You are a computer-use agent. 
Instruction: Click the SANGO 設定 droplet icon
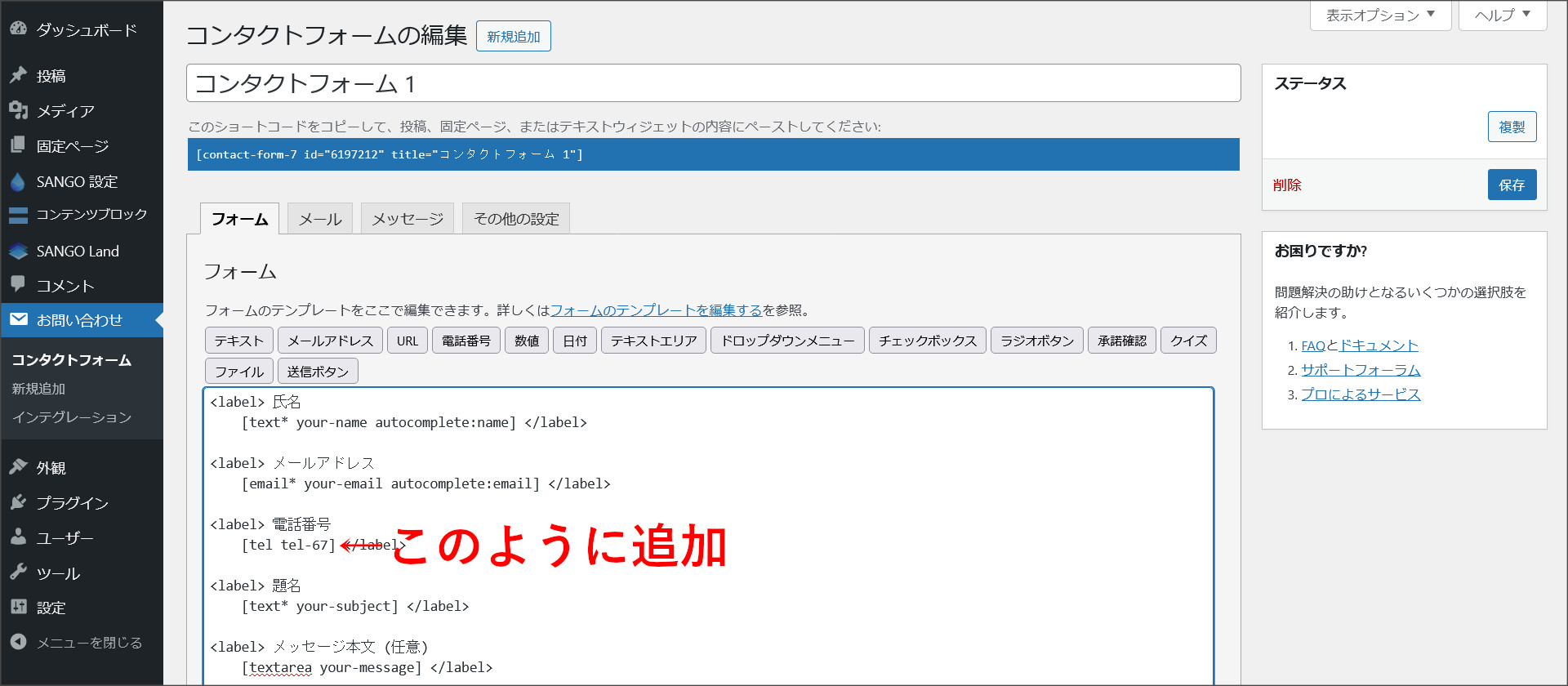tap(18, 181)
